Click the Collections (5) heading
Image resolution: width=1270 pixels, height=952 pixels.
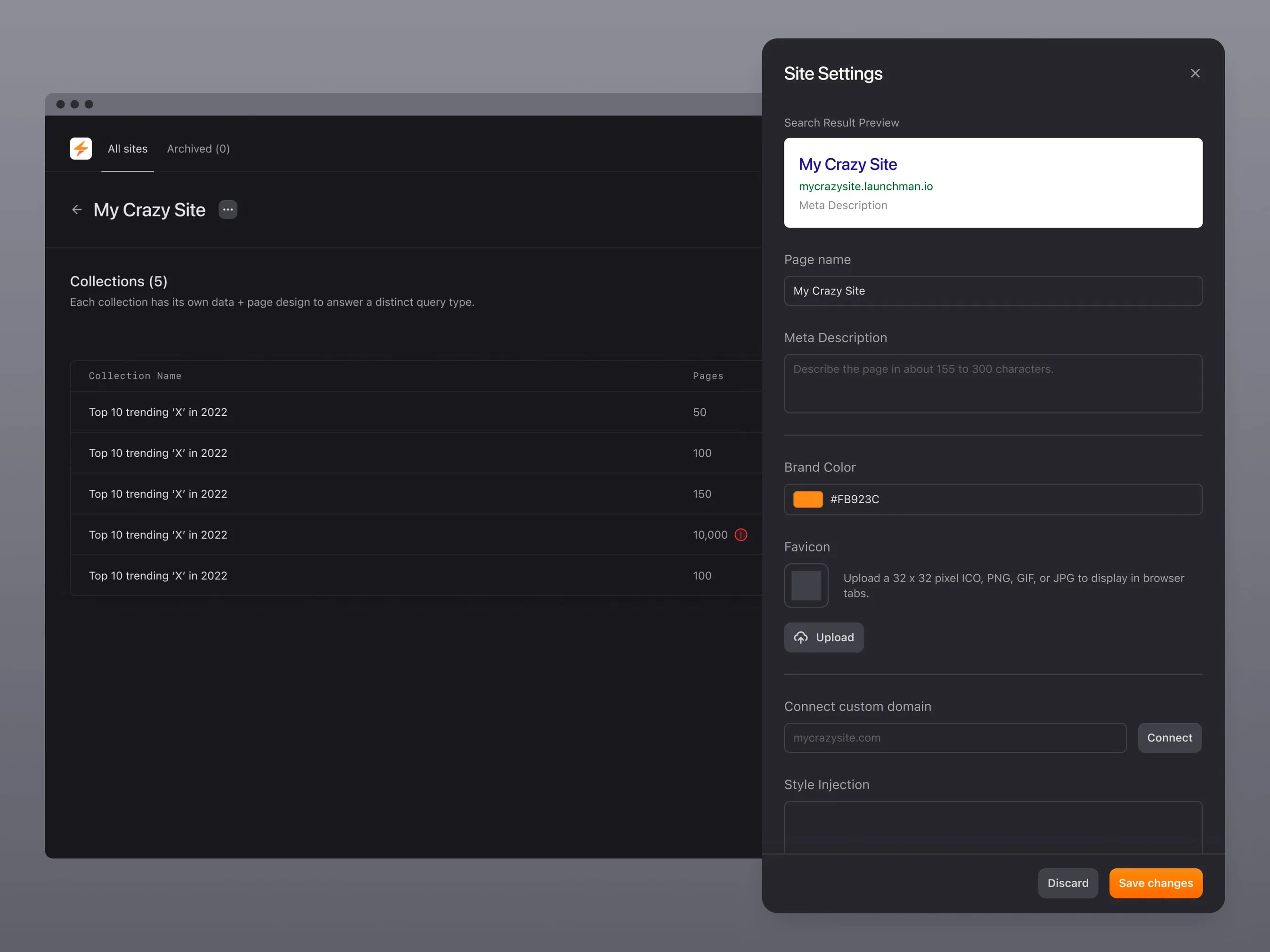point(119,281)
